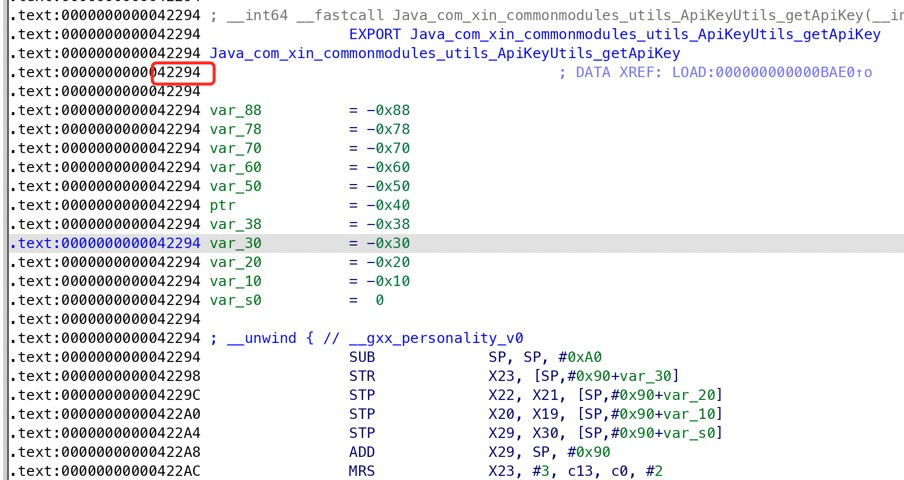Click the -0x40 offset value
The width and height of the screenshot is (904, 480).
point(388,205)
